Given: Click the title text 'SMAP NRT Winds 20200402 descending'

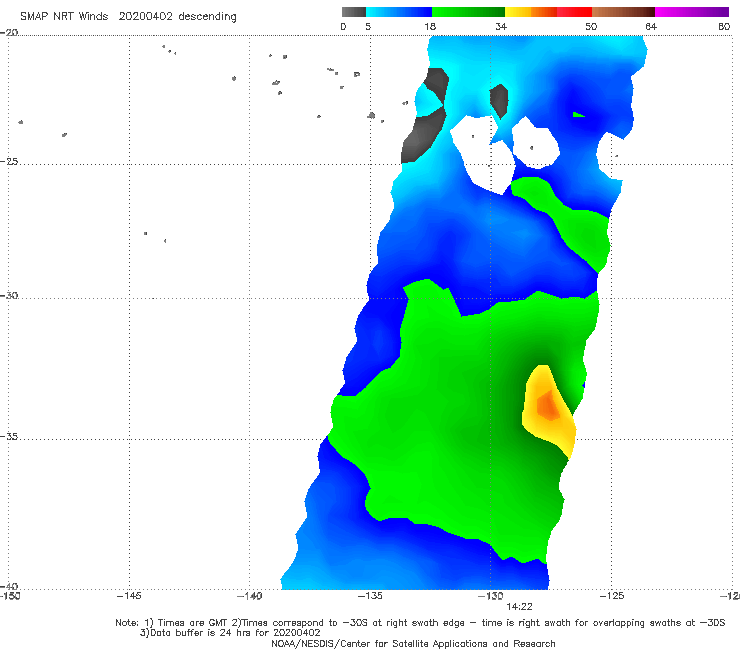Looking at the screenshot, I should pyautogui.click(x=128, y=16).
